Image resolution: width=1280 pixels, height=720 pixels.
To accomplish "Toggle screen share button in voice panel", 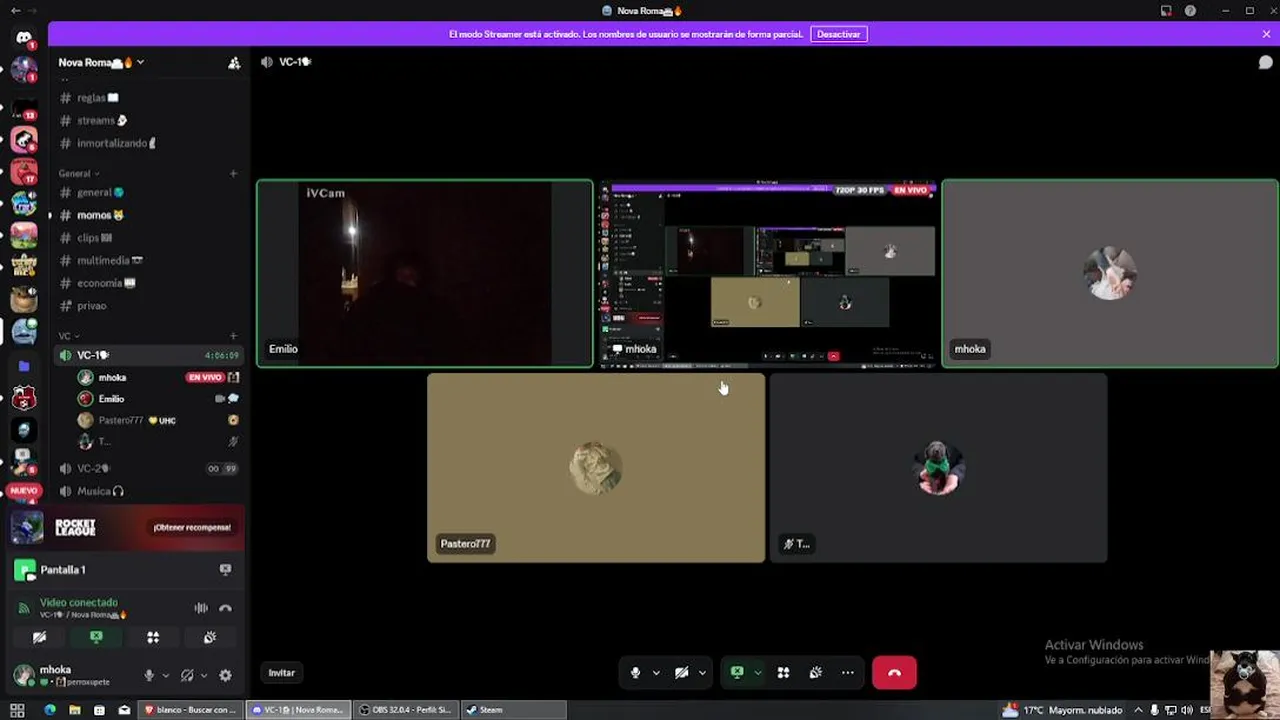I will pyautogui.click(x=96, y=637).
